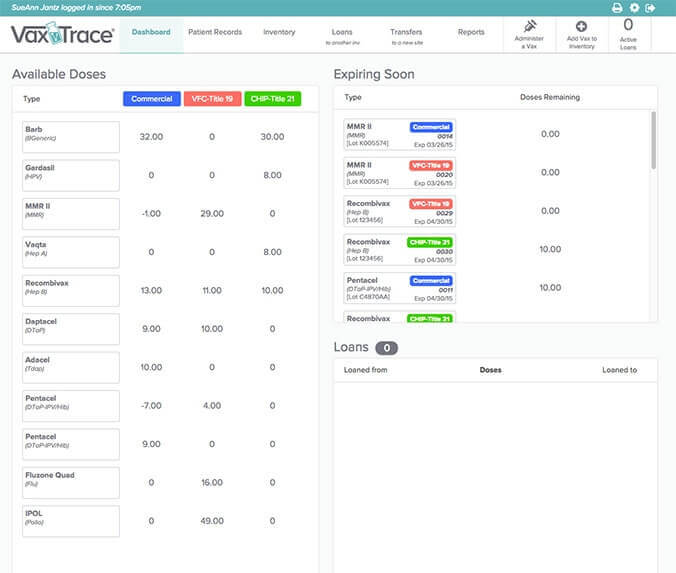Image resolution: width=676 pixels, height=573 pixels.
Task: Click the Administer a Vax syringe icon
Action: click(531, 26)
